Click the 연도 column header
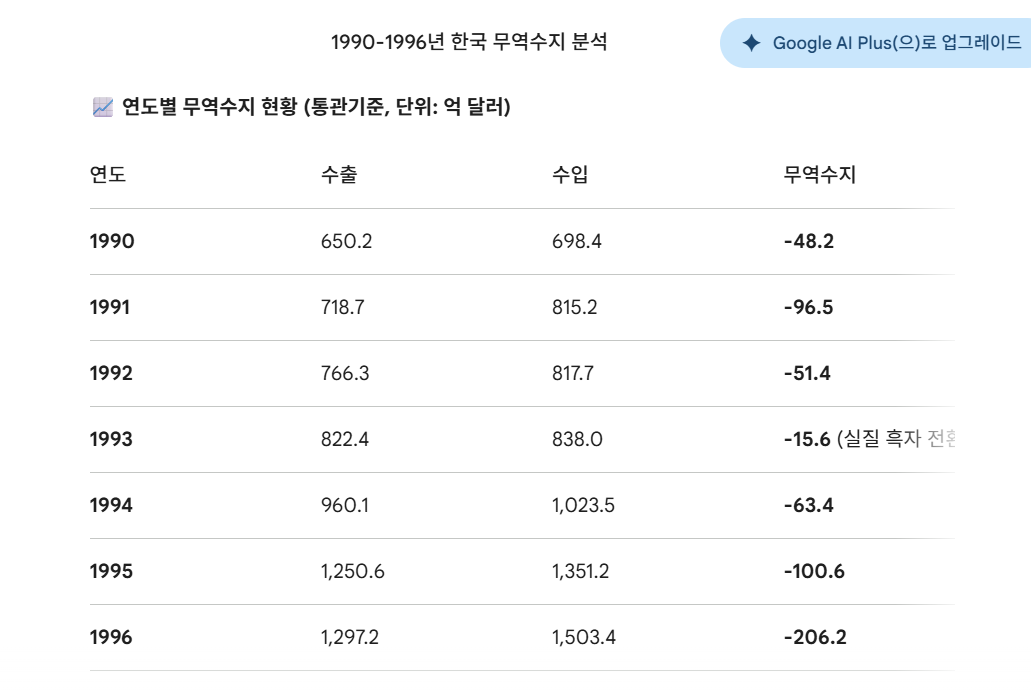Image resolution: width=1031 pixels, height=693 pixels. pos(108,175)
